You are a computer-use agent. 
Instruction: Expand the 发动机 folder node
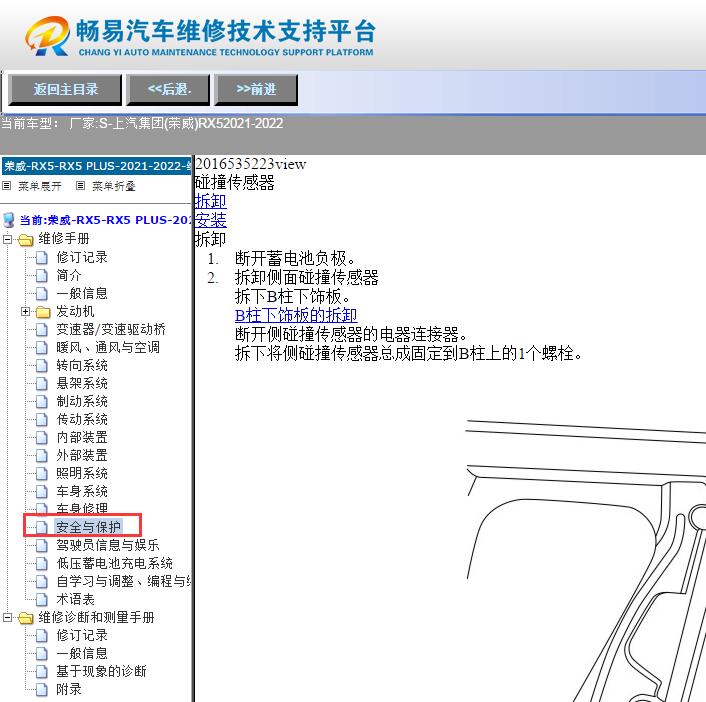(26, 312)
